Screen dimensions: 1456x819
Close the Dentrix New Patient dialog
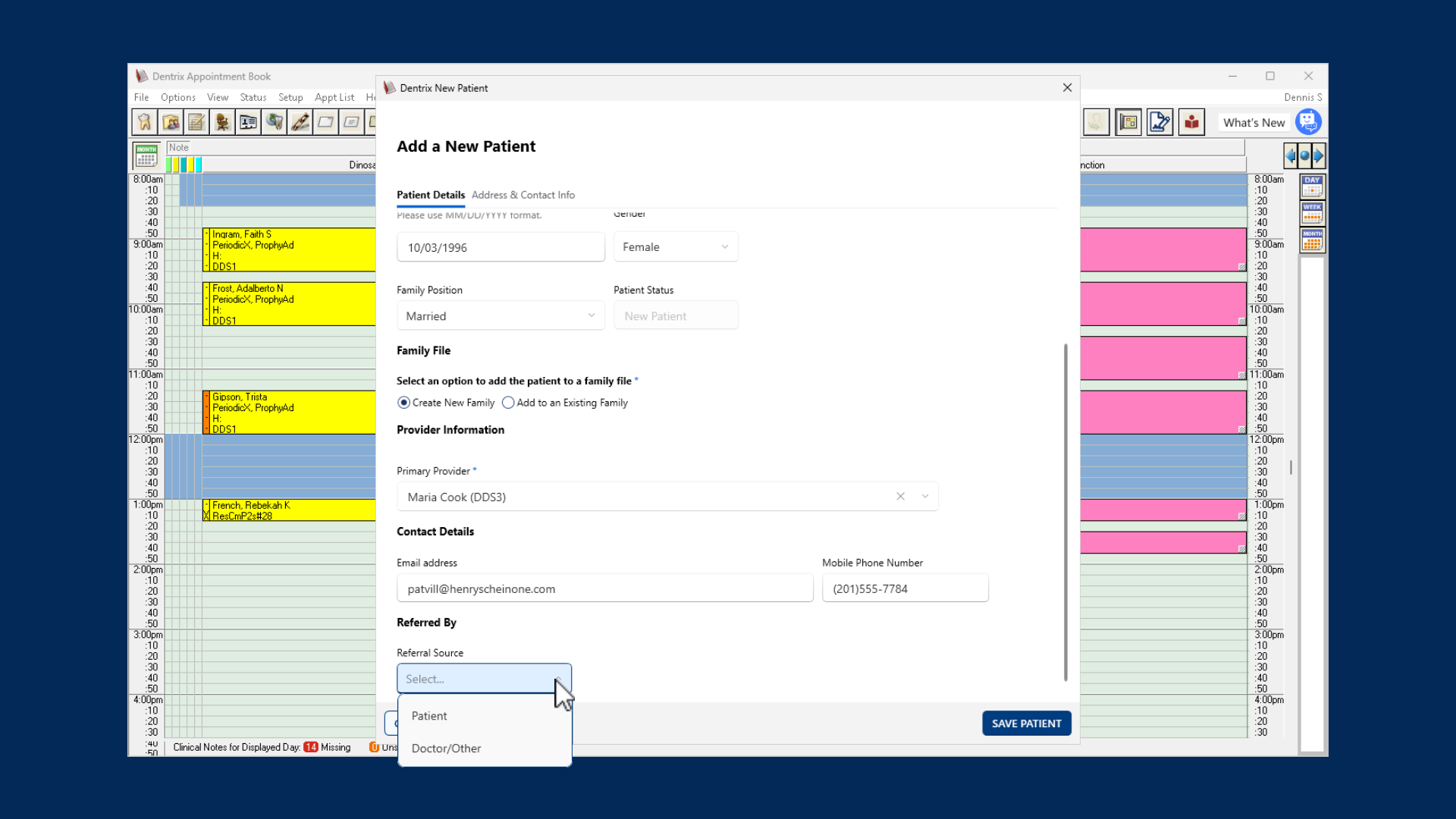coord(1067,88)
